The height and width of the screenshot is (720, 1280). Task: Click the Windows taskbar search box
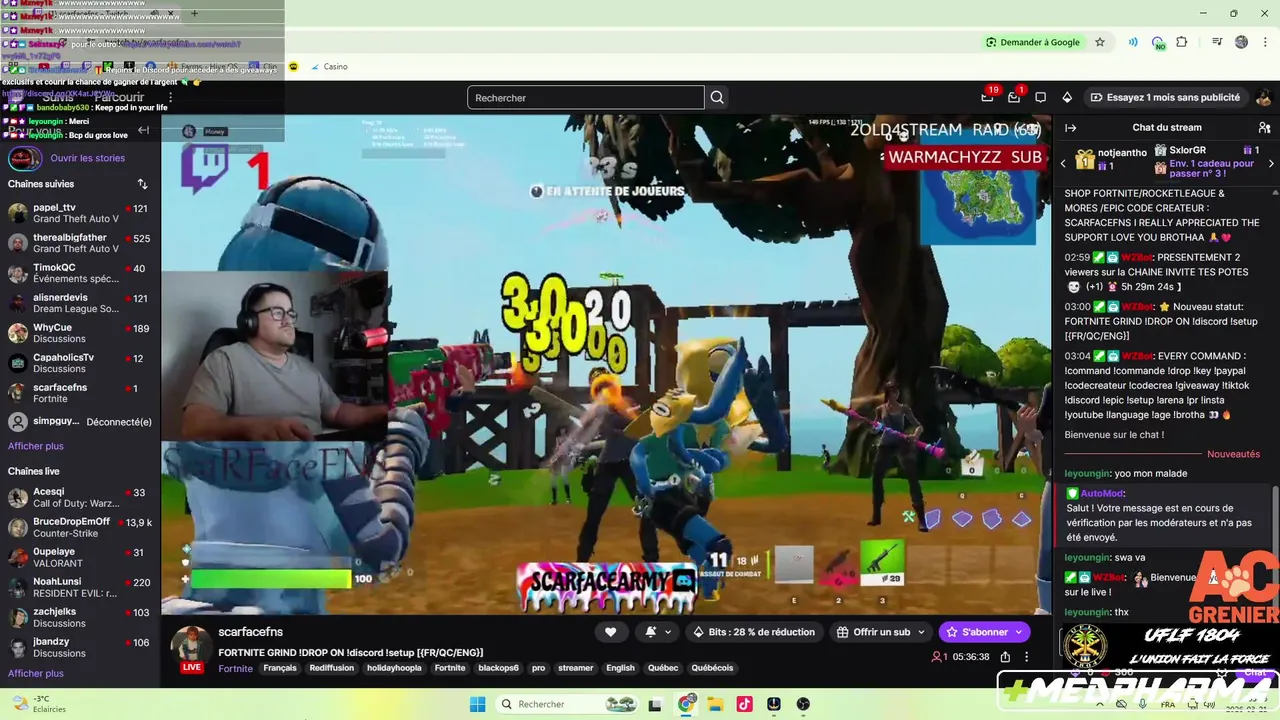(568, 704)
